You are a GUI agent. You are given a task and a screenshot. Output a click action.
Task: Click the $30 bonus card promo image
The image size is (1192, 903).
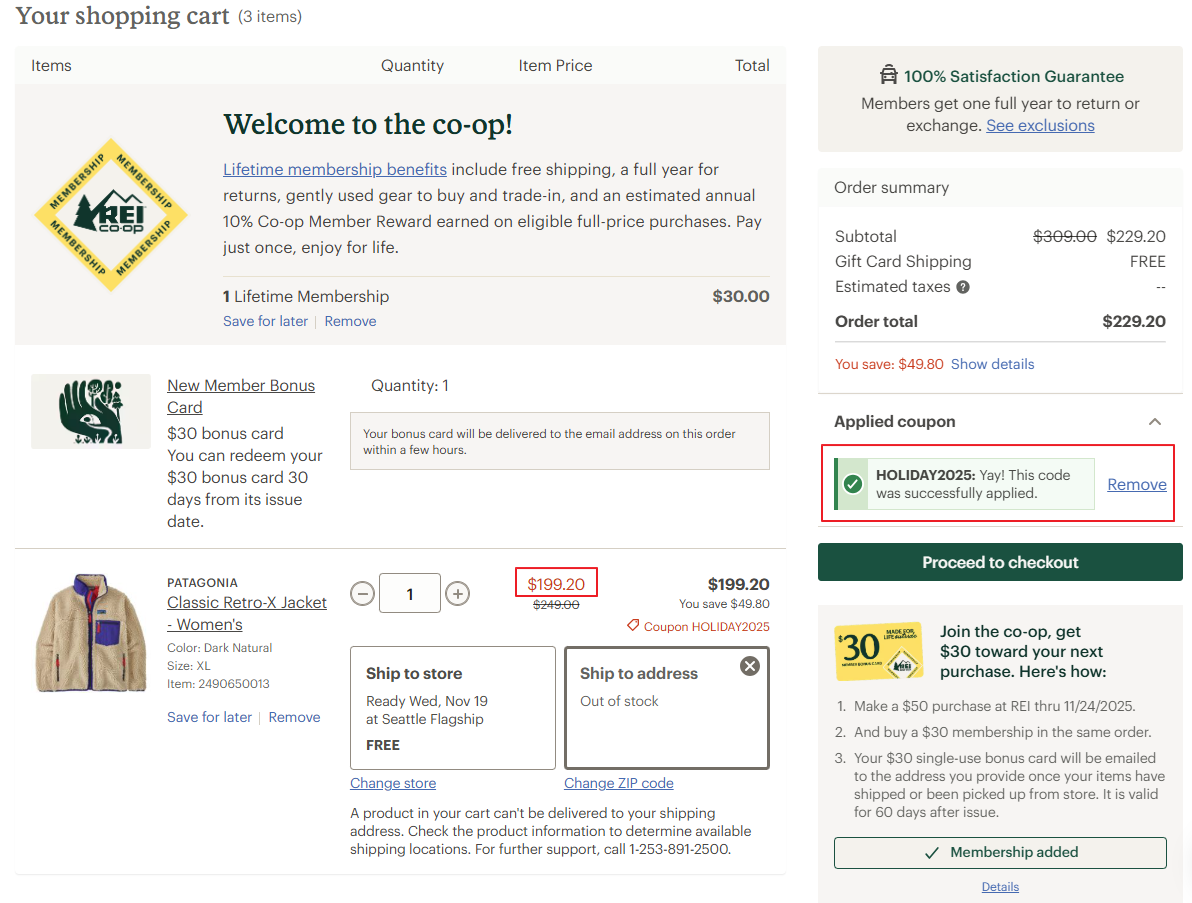877,652
